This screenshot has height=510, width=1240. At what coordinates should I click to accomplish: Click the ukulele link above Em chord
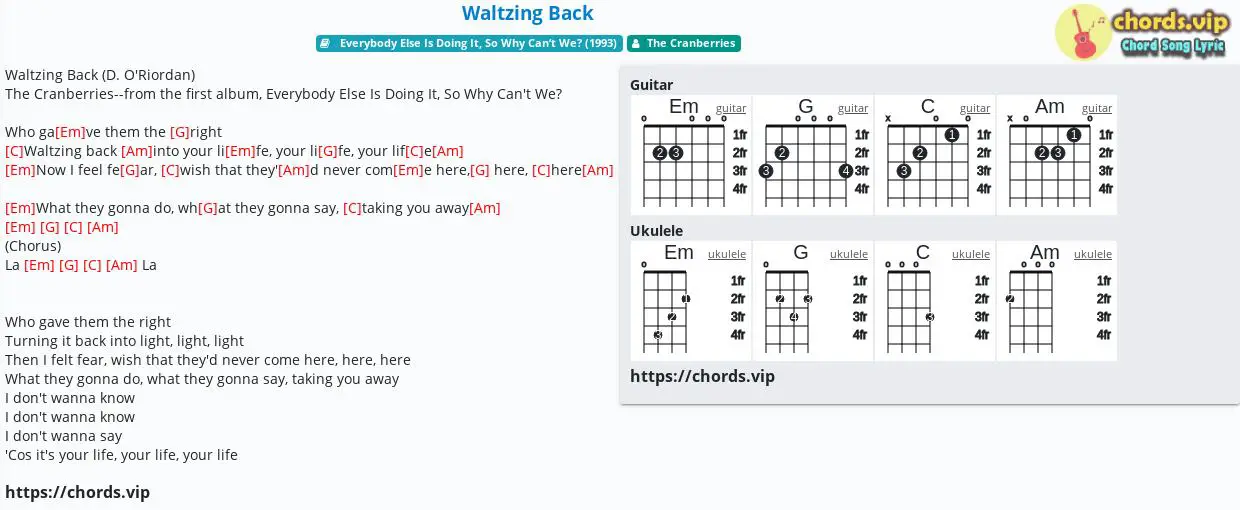coord(727,254)
